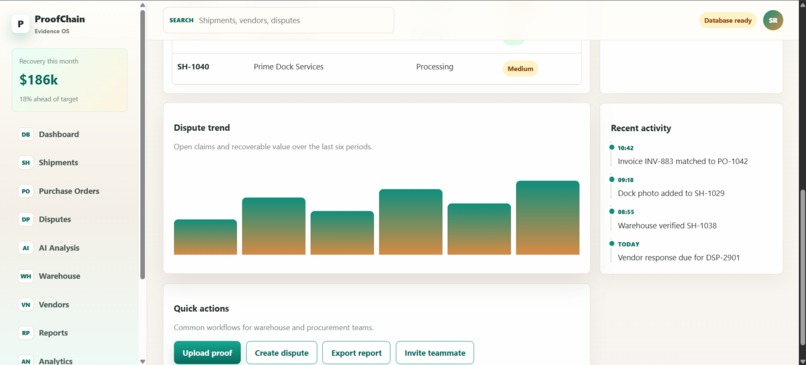Click the VN icon beside Vendors
The width and height of the screenshot is (806, 365).
click(x=26, y=305)
